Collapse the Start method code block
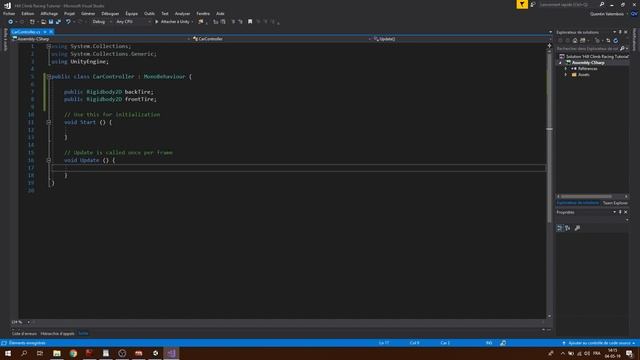 coord(49,122)
